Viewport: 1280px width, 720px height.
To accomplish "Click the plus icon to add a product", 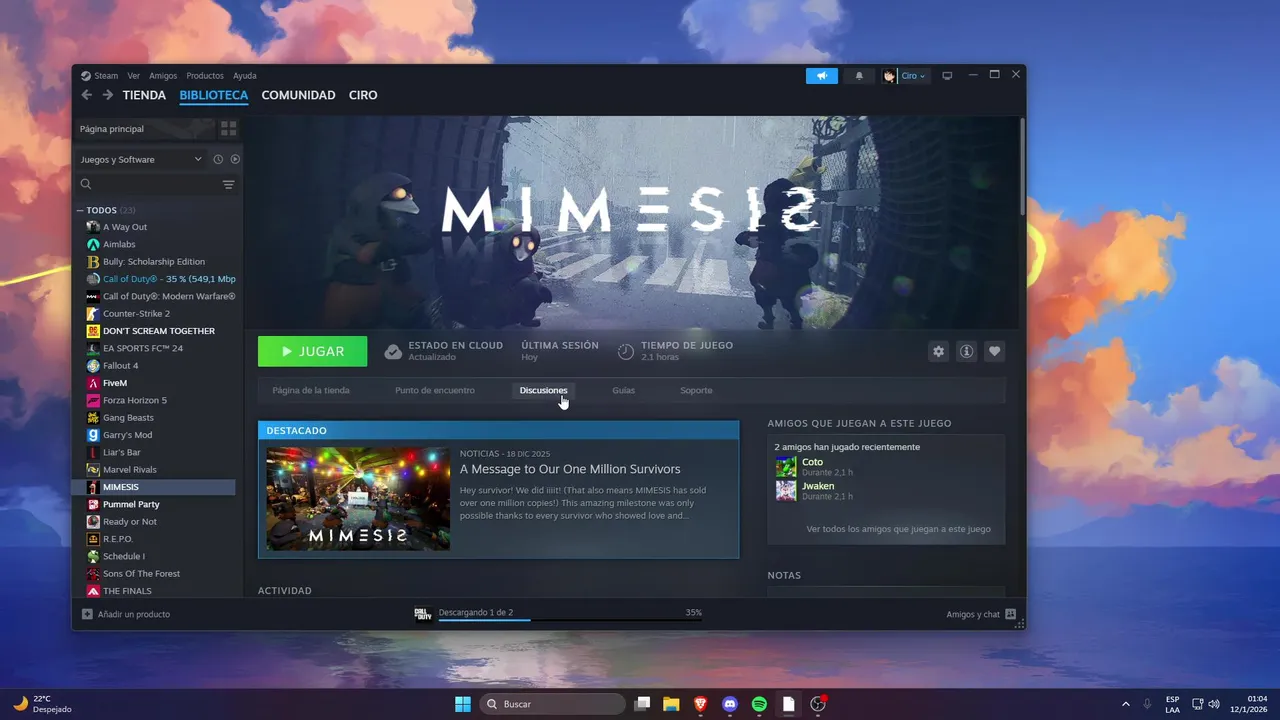I will tap(87, 614).
